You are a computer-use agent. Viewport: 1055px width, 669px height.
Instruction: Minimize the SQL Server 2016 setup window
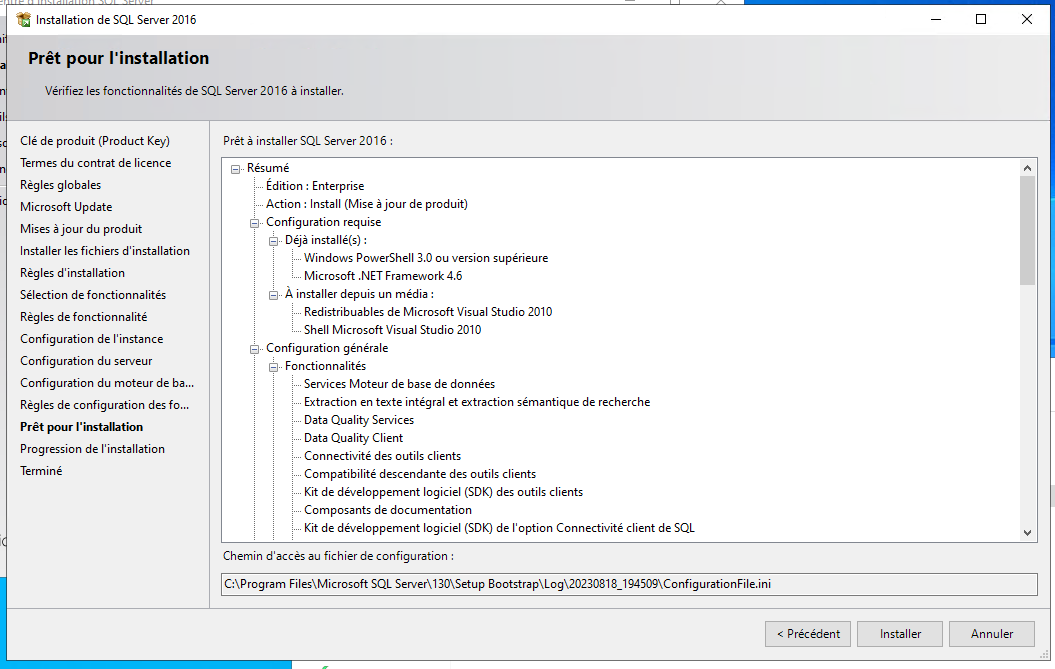pos(936,20)
